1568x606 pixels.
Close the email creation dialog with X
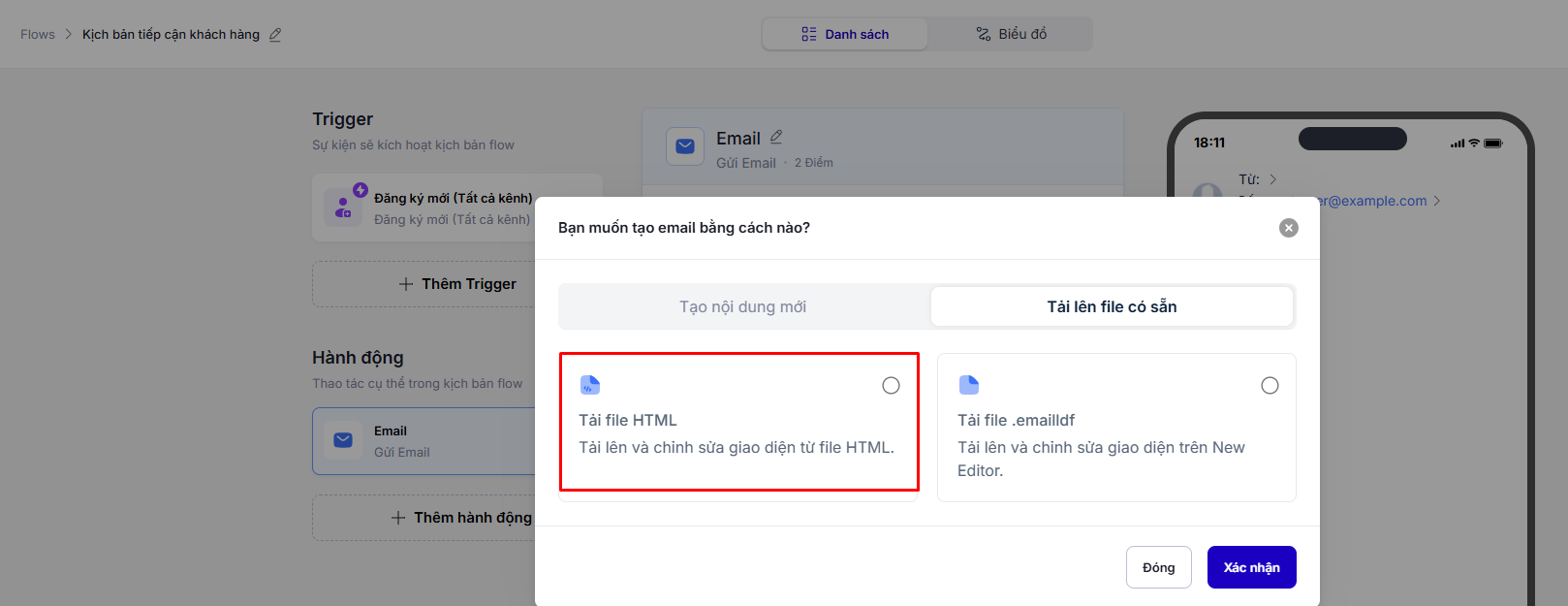point(1288,228)
